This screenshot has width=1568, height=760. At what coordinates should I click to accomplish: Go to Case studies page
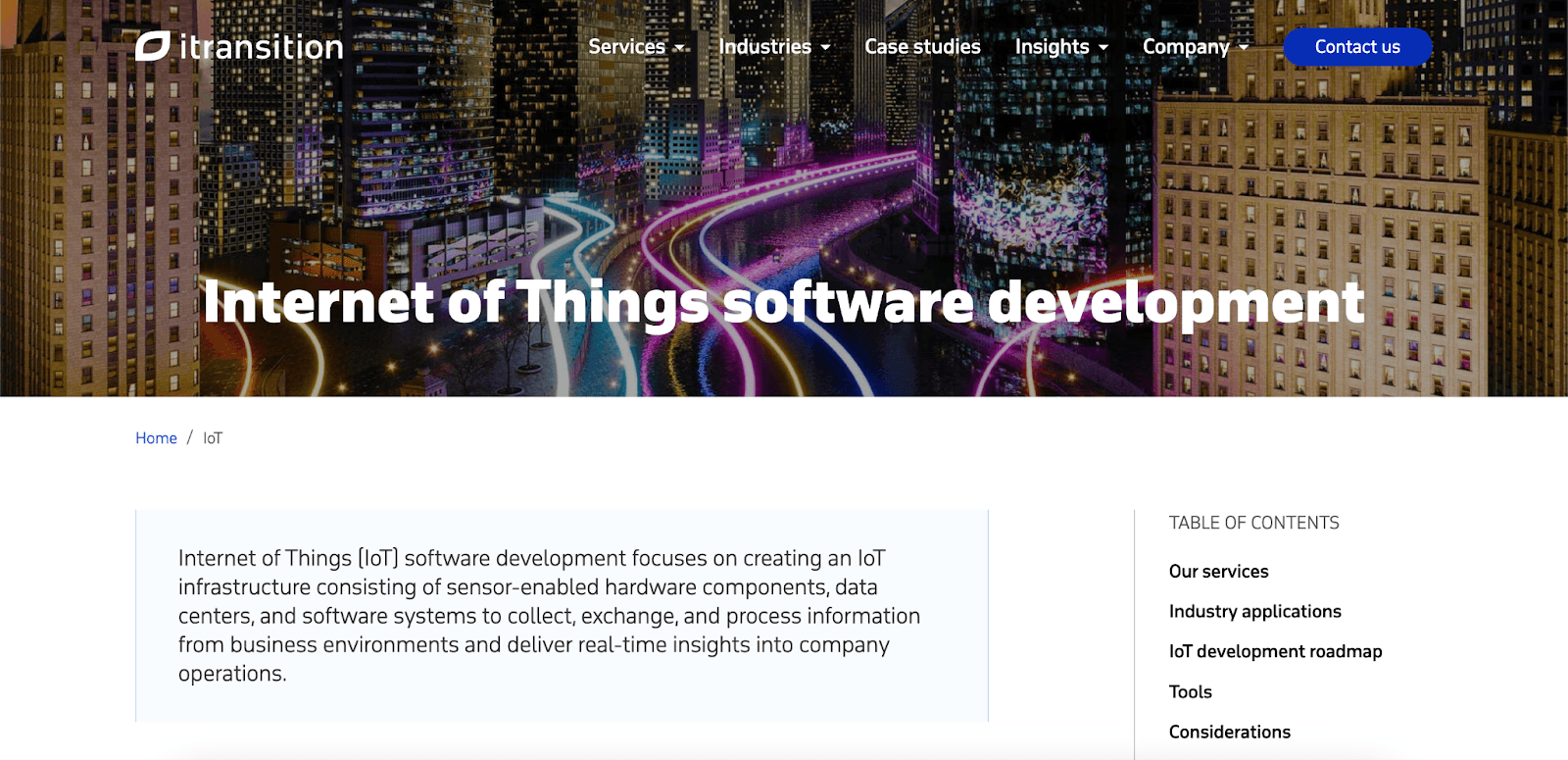tap(922, 47)
